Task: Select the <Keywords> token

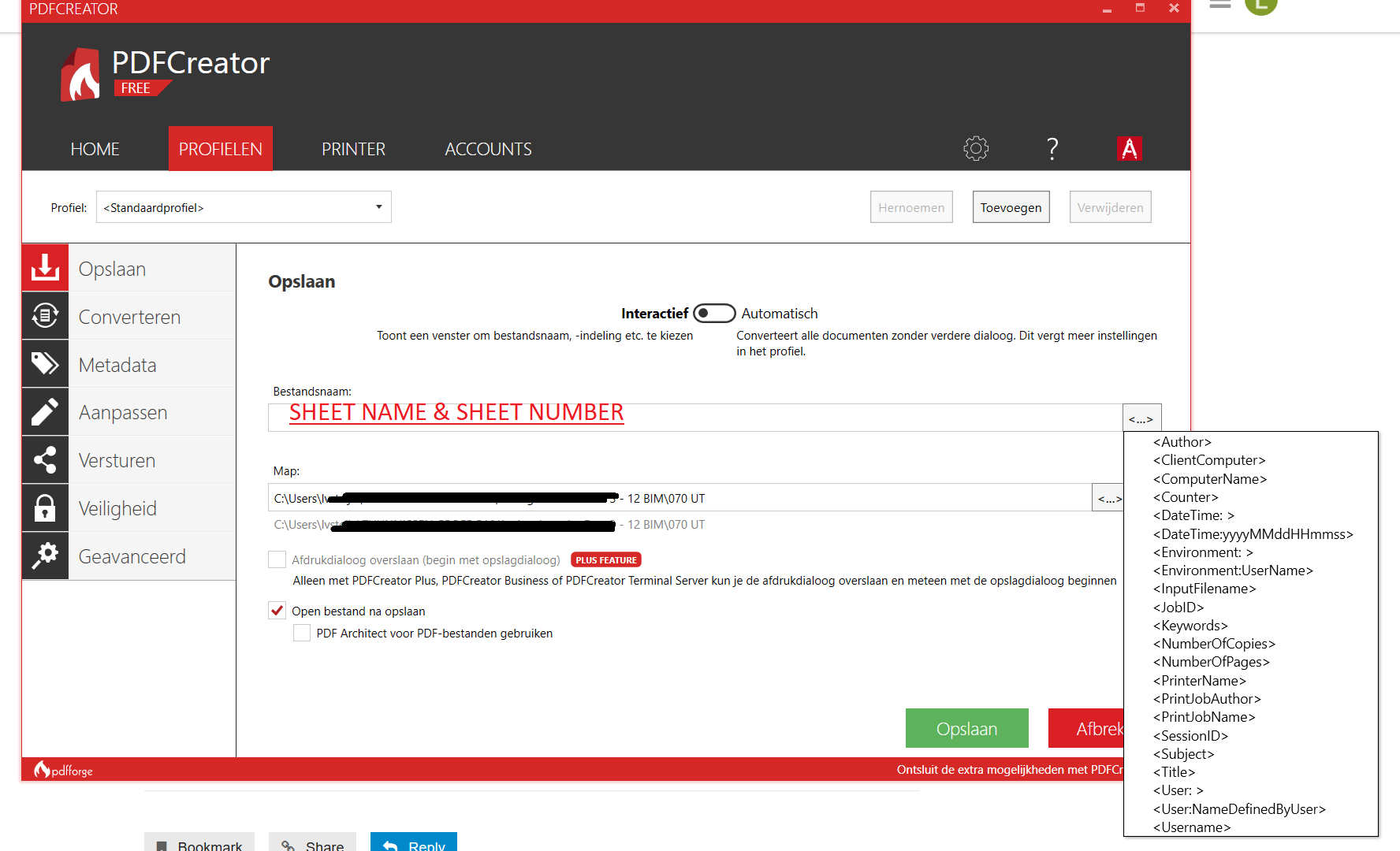Action: pyautogui.click(x=1190, y=626)
